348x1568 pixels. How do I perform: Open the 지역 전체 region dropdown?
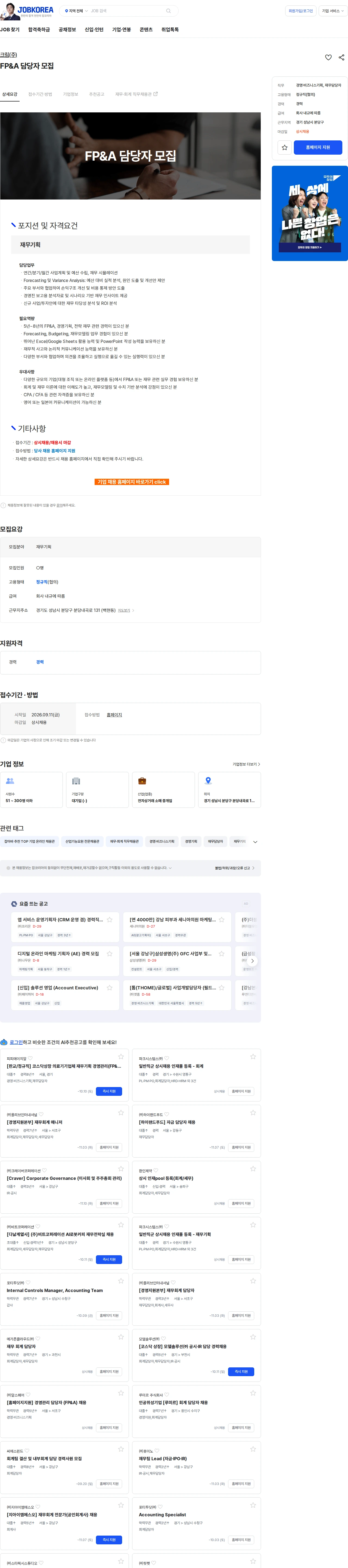[77, 11]
